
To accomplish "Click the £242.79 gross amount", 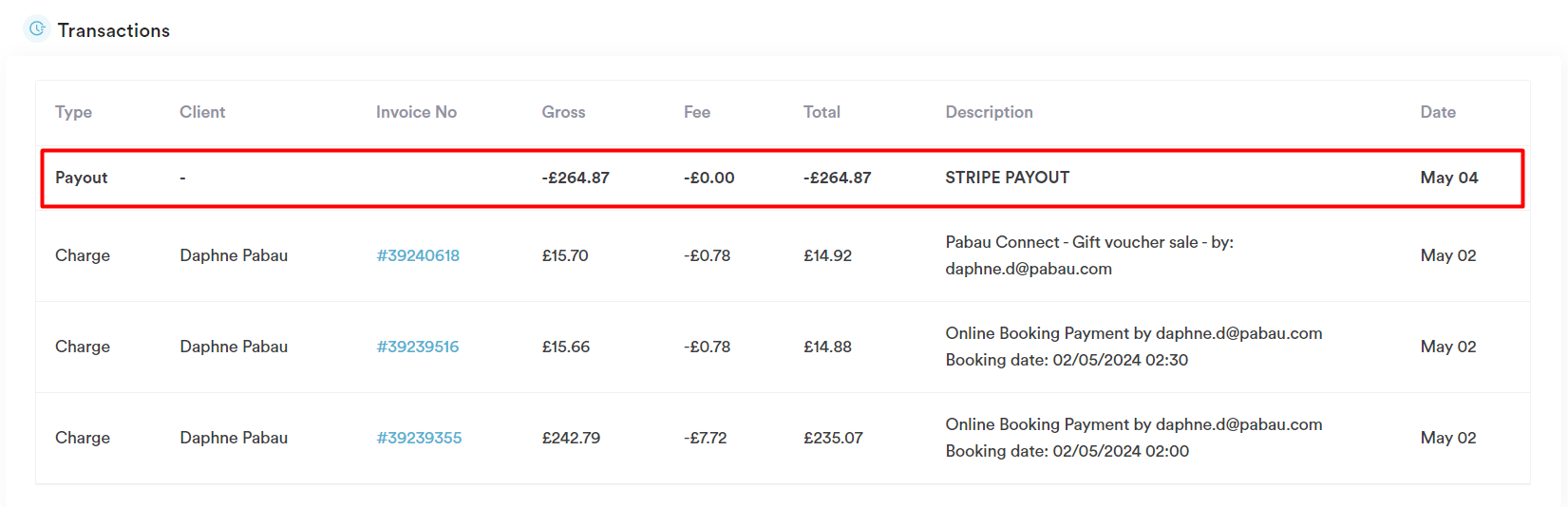I will (571, 438).
